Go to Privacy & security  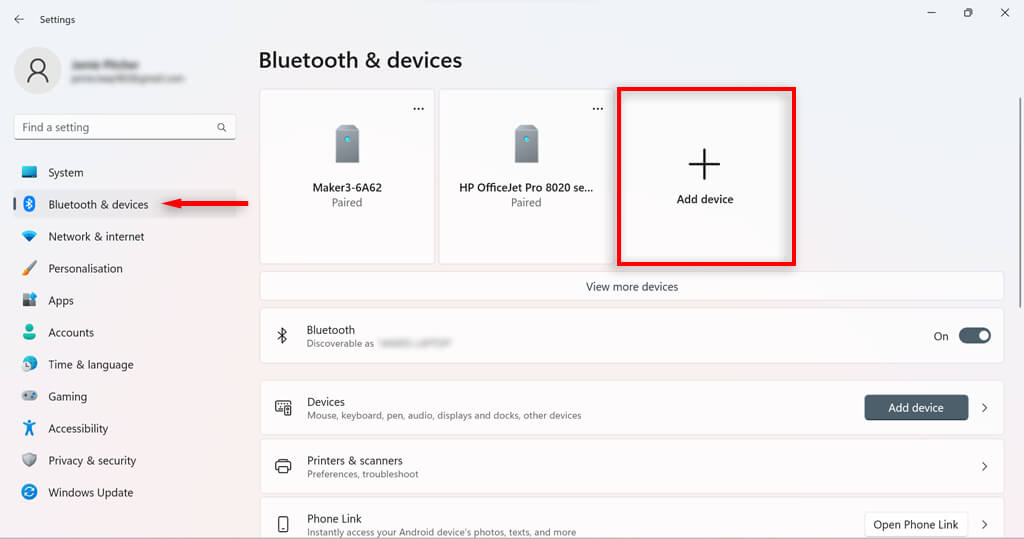pyautogui.click(x=92, y=461)
